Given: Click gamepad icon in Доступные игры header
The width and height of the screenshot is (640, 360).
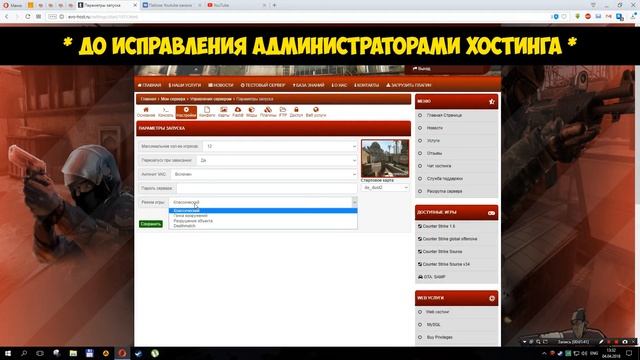Looking at the screenshot, I should (x=491, y=213).
